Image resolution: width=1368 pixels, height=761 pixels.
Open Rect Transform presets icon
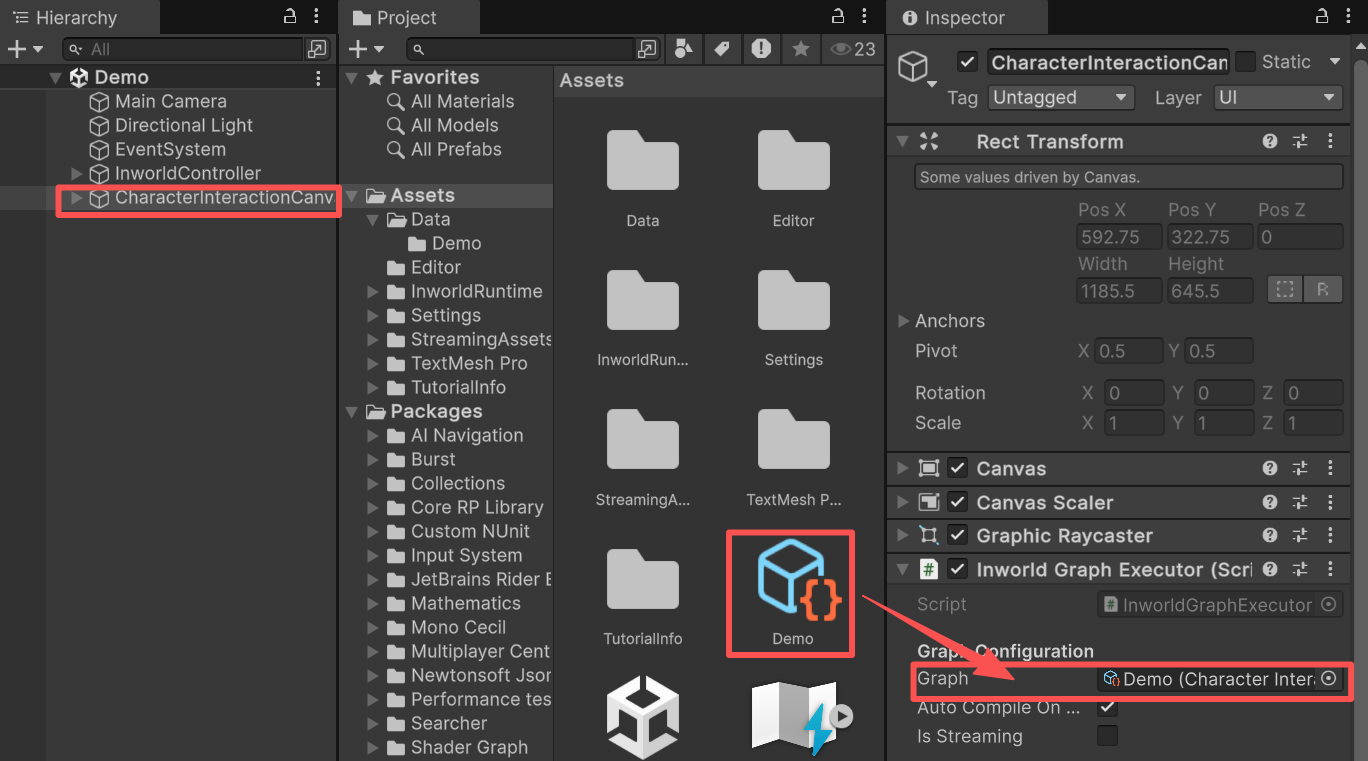tap(1300, 142)
